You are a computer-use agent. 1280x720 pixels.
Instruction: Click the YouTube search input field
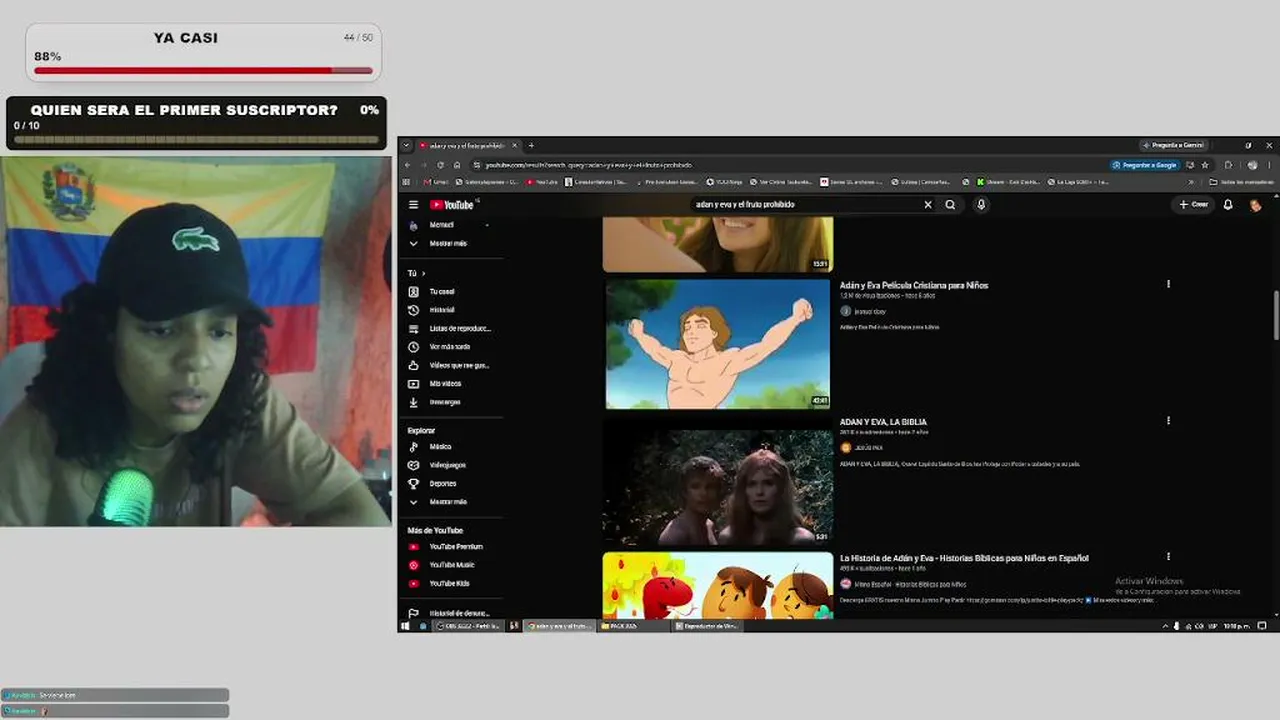806,205
